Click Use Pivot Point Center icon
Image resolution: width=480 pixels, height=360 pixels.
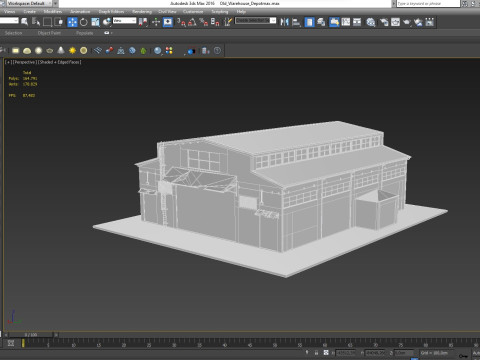(143, 22)
